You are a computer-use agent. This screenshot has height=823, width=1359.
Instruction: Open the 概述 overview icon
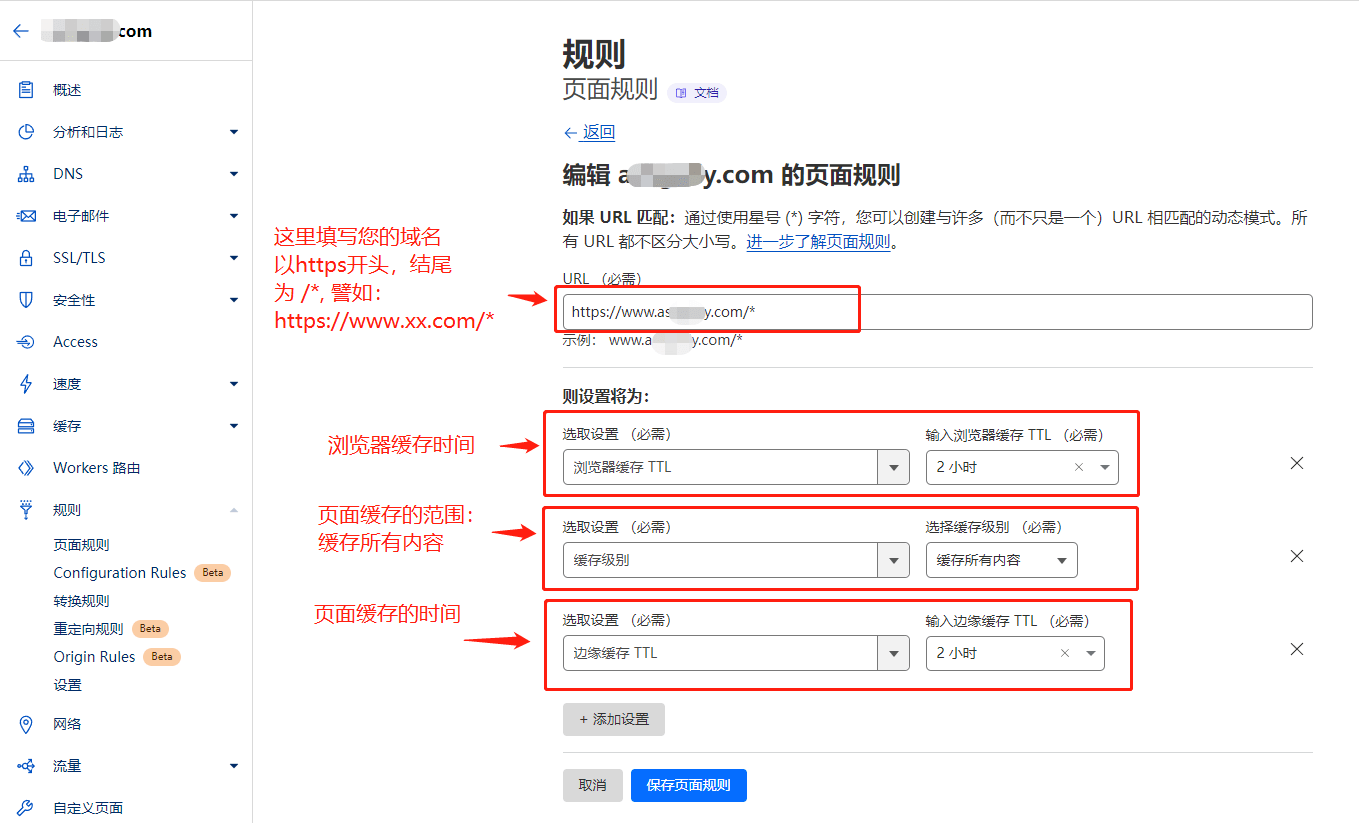pyautogui.click(x=26, y=90)
